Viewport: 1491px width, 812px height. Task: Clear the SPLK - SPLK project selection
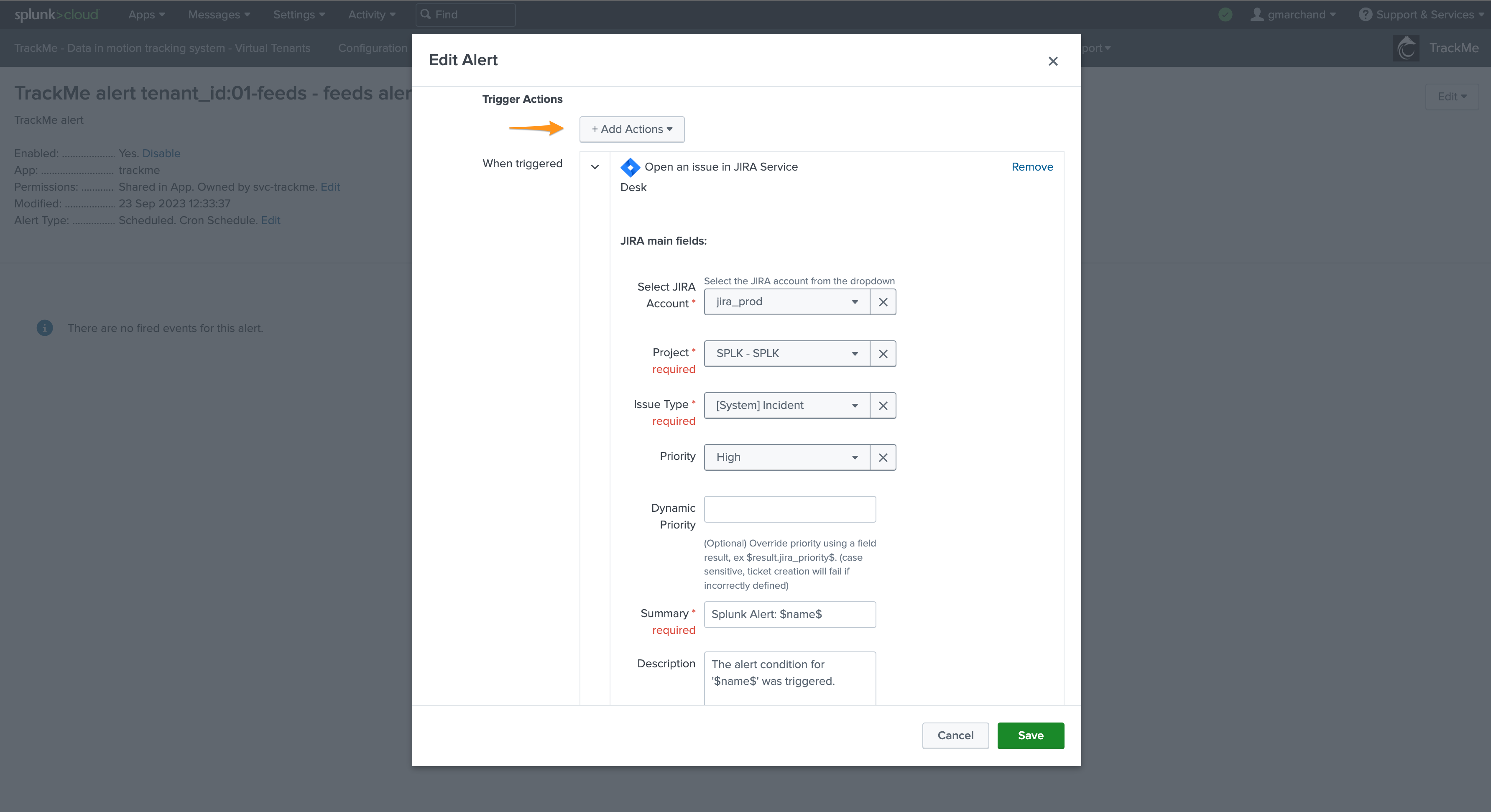(883, 354)
